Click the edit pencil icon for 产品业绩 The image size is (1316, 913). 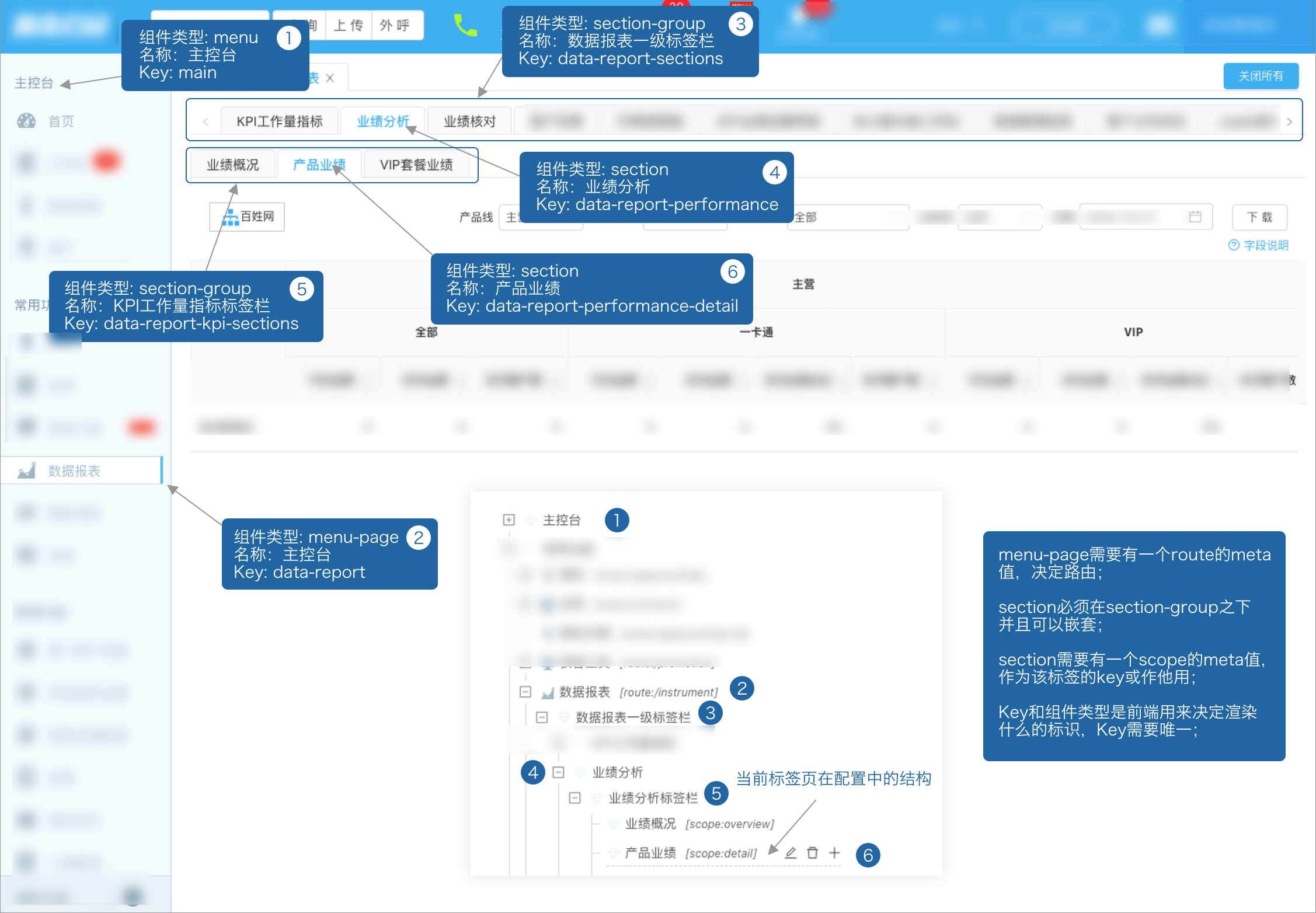[790, 853]
